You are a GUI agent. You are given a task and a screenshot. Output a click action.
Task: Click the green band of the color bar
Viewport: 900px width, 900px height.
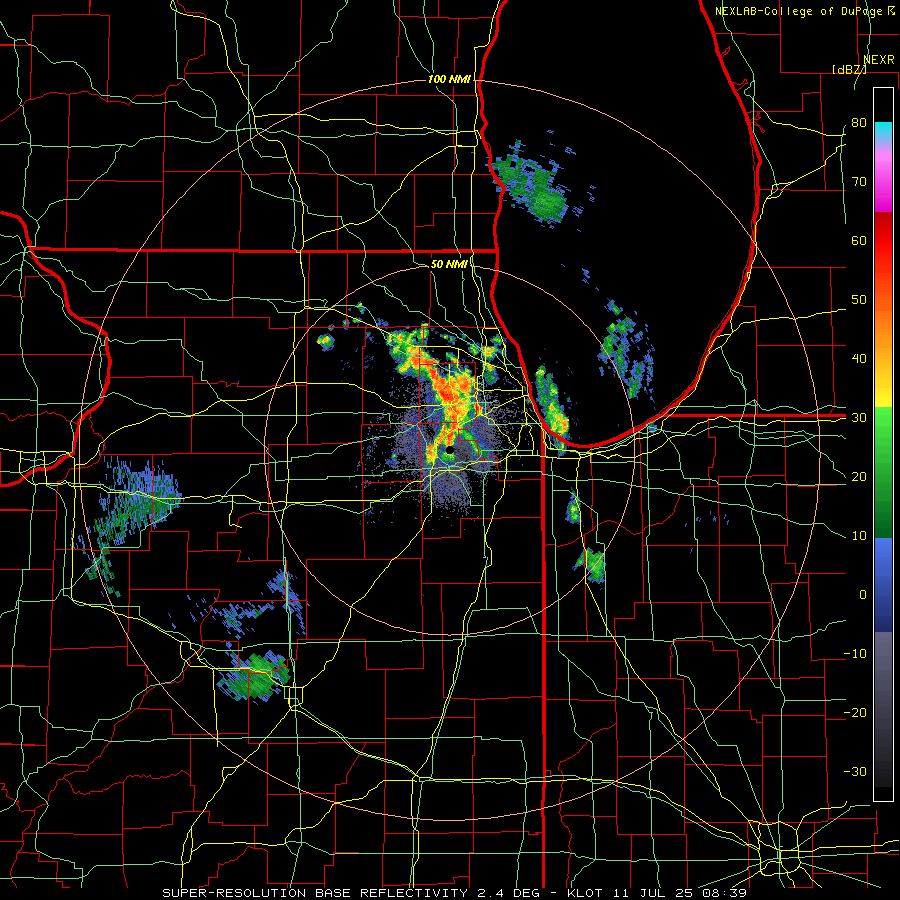click(x=883, y=471)
